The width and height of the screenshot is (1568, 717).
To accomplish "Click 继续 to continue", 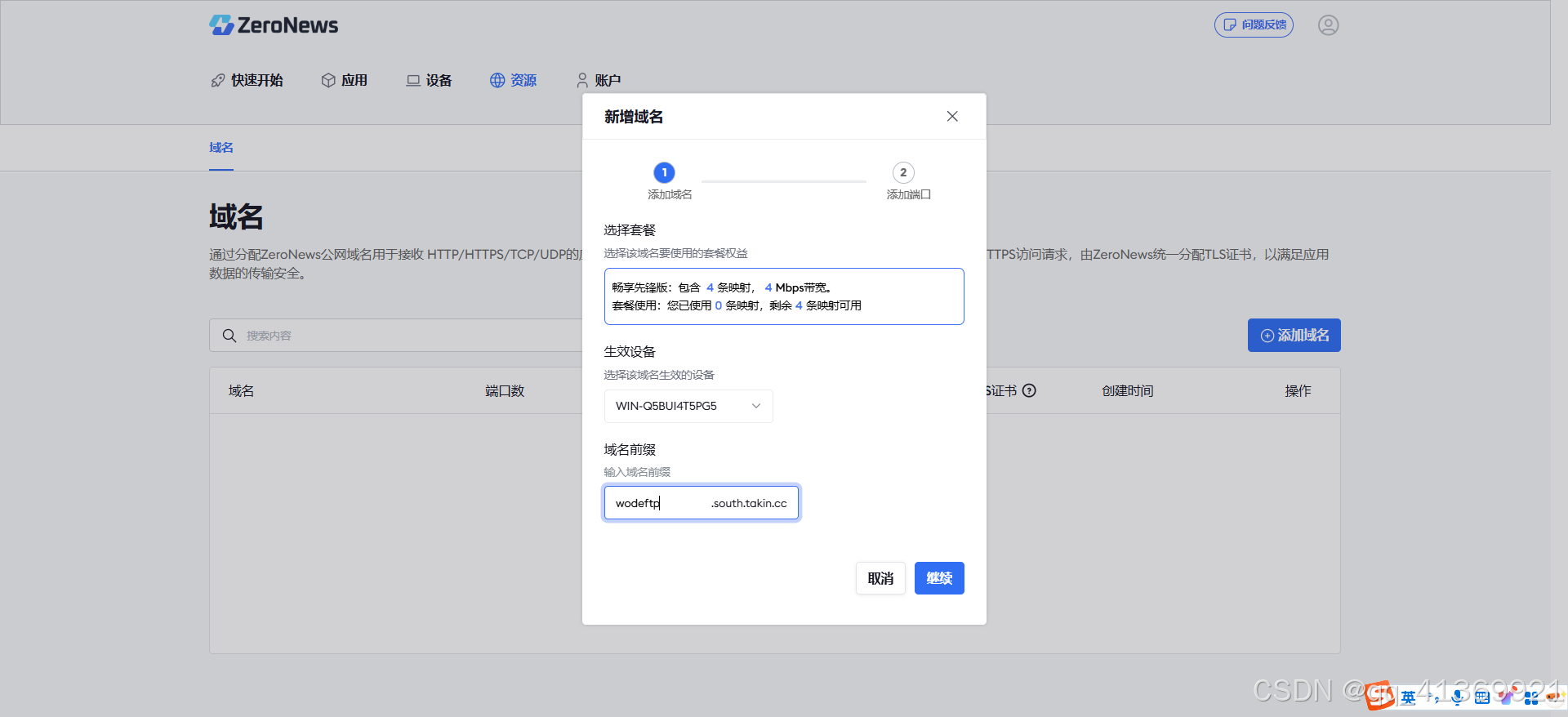I will pyautogui.click(x=939, y=578).
